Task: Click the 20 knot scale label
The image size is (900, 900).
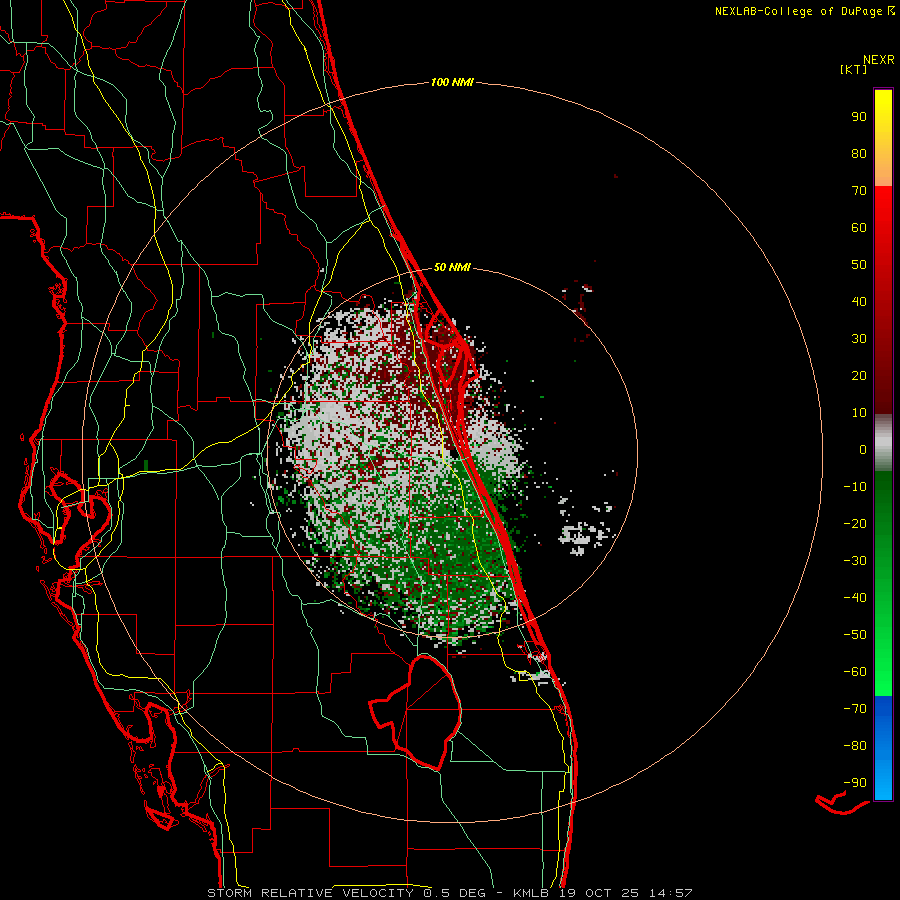Action: pyautogui.click(x=859, y=375)
